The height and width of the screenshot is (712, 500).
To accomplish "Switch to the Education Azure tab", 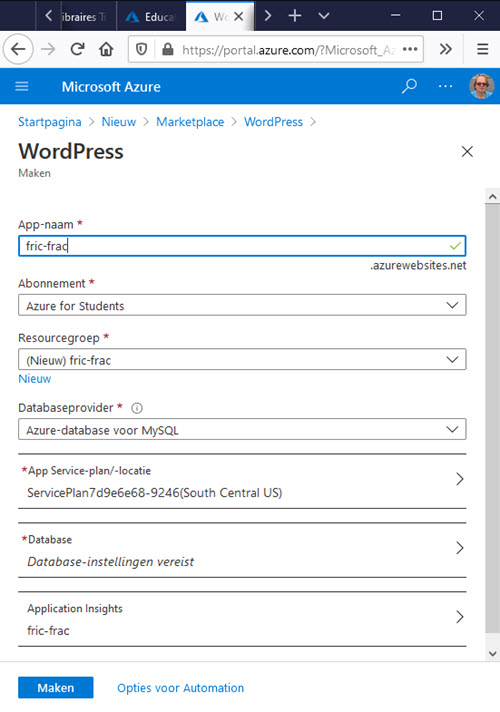I will pos(151,16).
